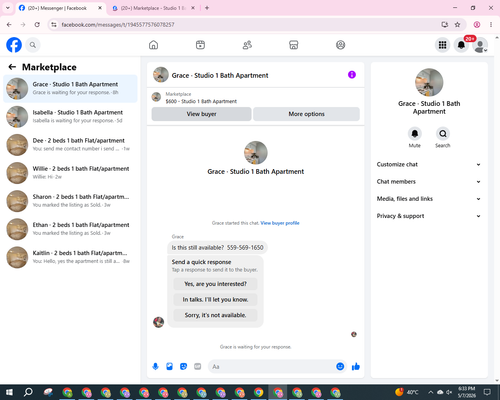This screenshot has width=500, height=400.
Task: Open the notifications bell icon
Action: tap(461, 45)
